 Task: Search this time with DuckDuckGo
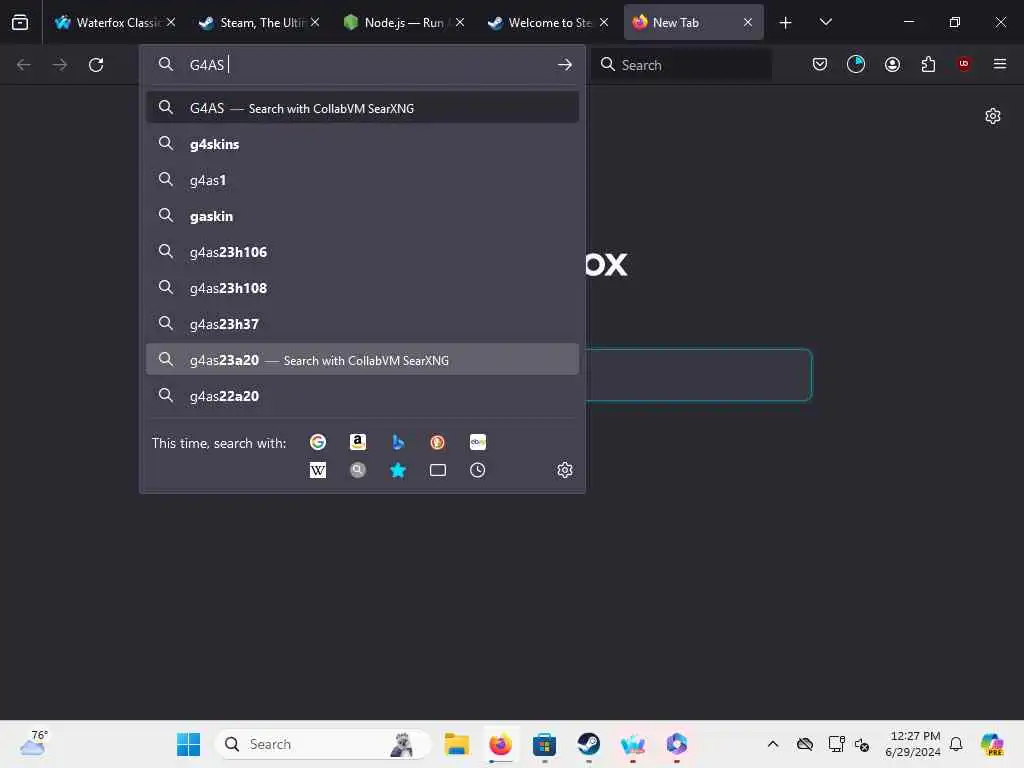click(438, 442)
